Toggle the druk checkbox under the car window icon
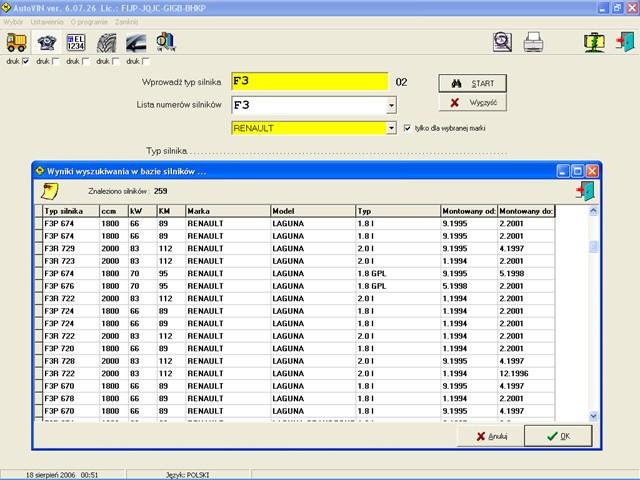640x480 pixels. click(146, 61)
